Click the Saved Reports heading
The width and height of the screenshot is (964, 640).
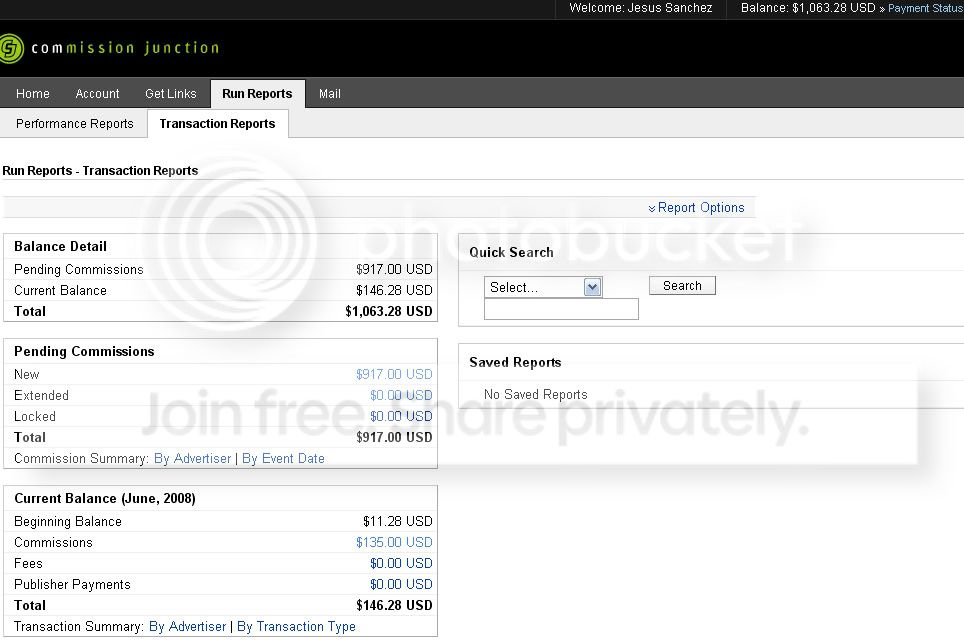click(515, 362)
